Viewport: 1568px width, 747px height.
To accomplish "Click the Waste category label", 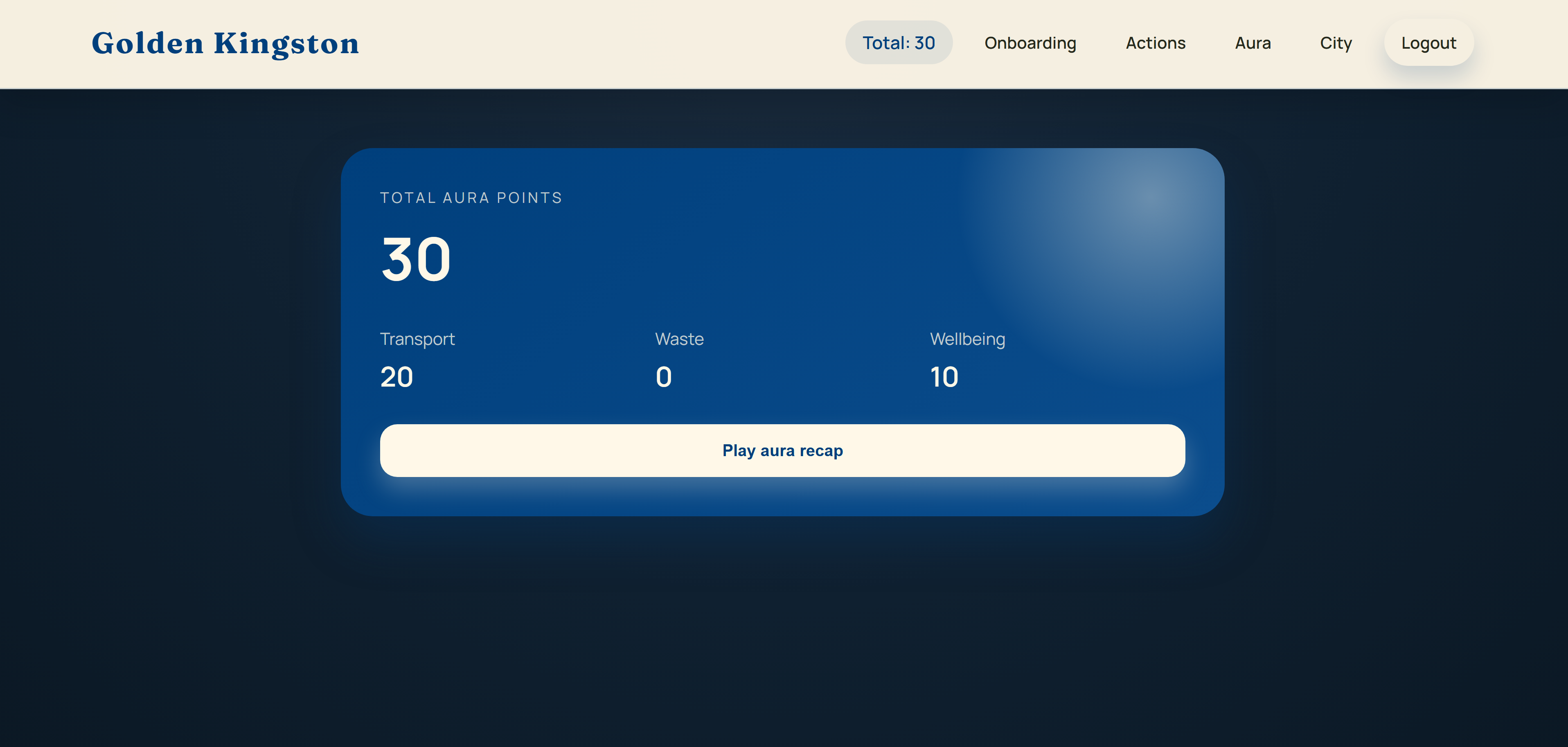I will click(x=679, y=339).
